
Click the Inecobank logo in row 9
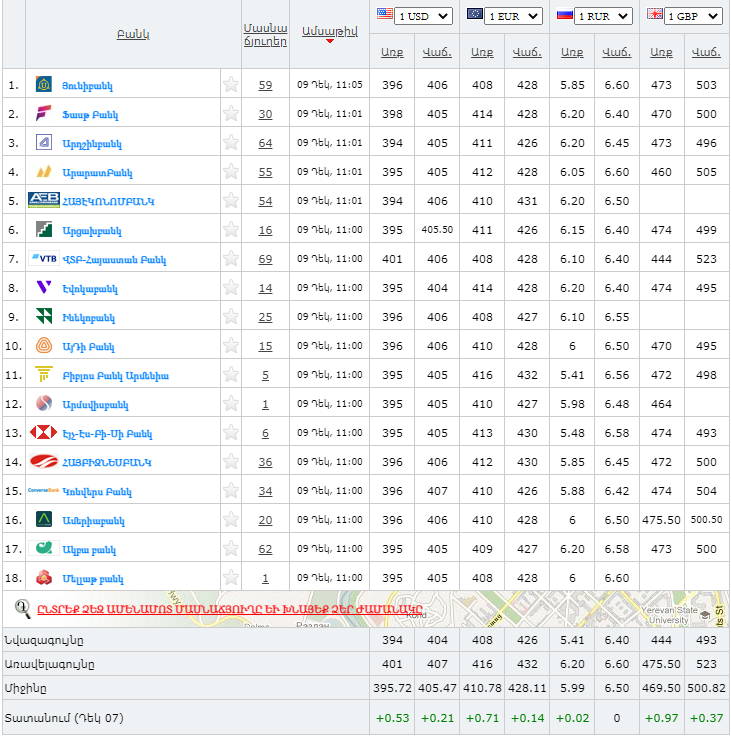pos(44,316)
